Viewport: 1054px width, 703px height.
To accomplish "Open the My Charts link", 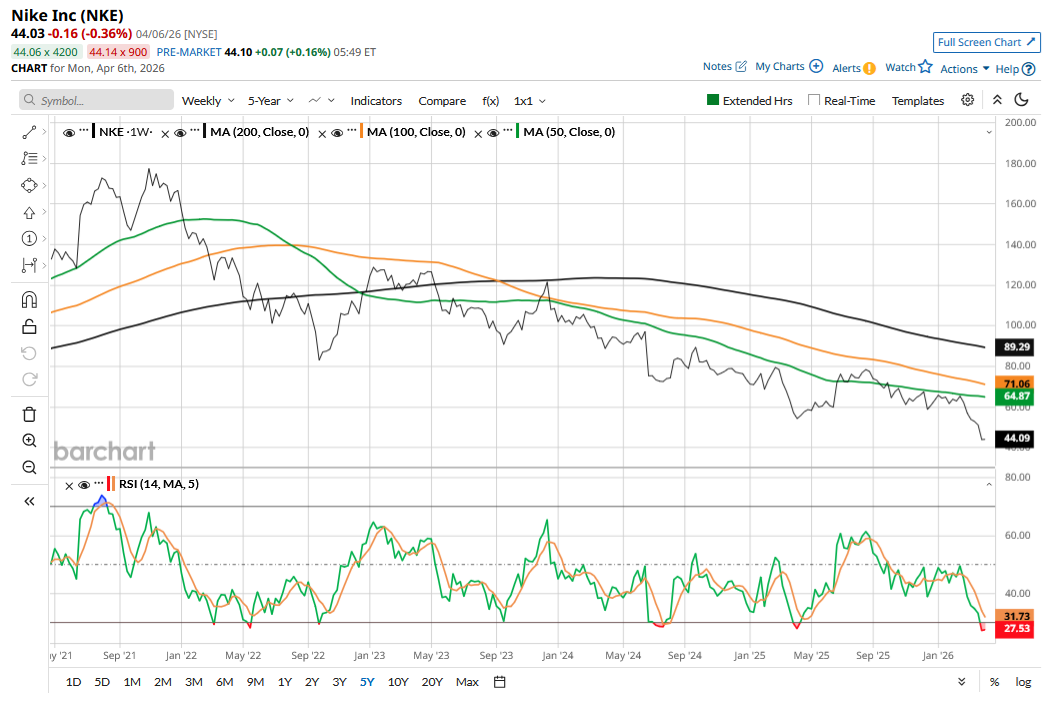I will coord(788,67).
